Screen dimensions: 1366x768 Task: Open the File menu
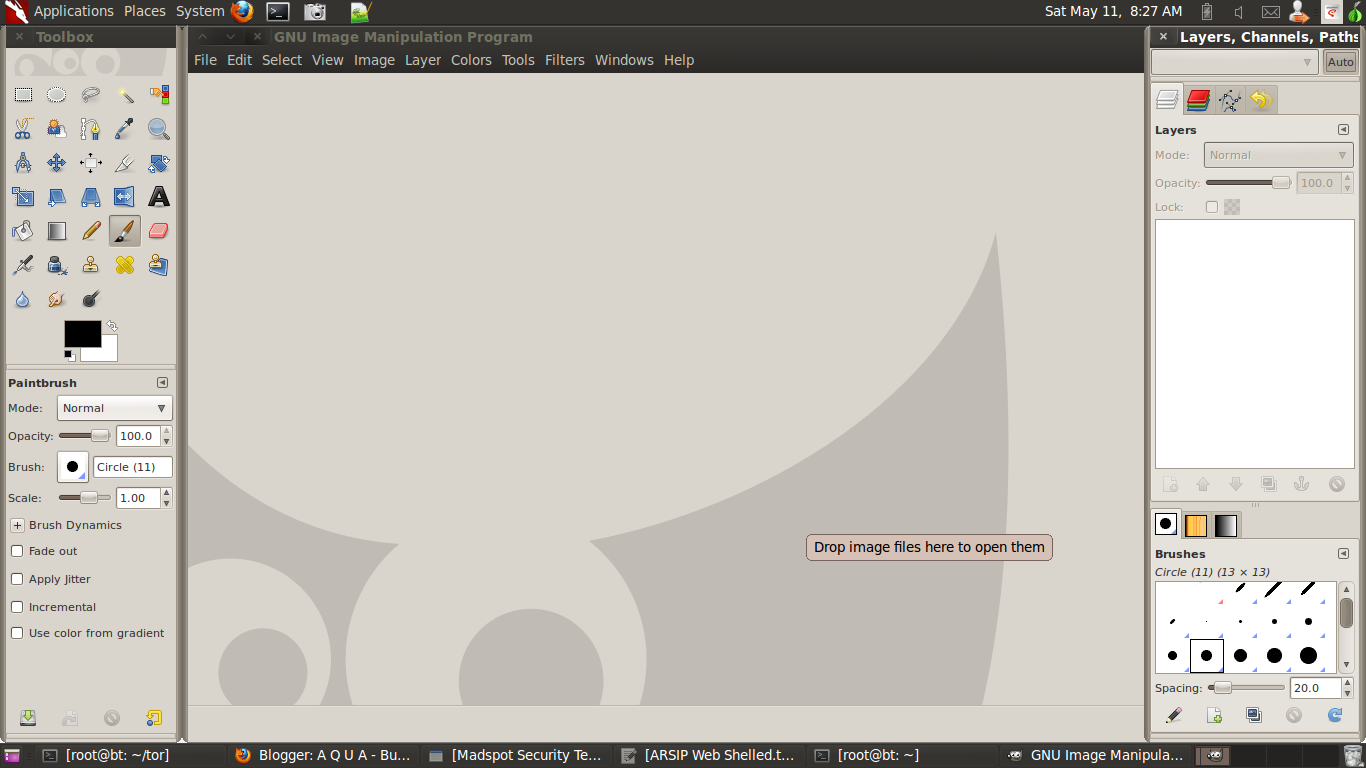[205, 60]
